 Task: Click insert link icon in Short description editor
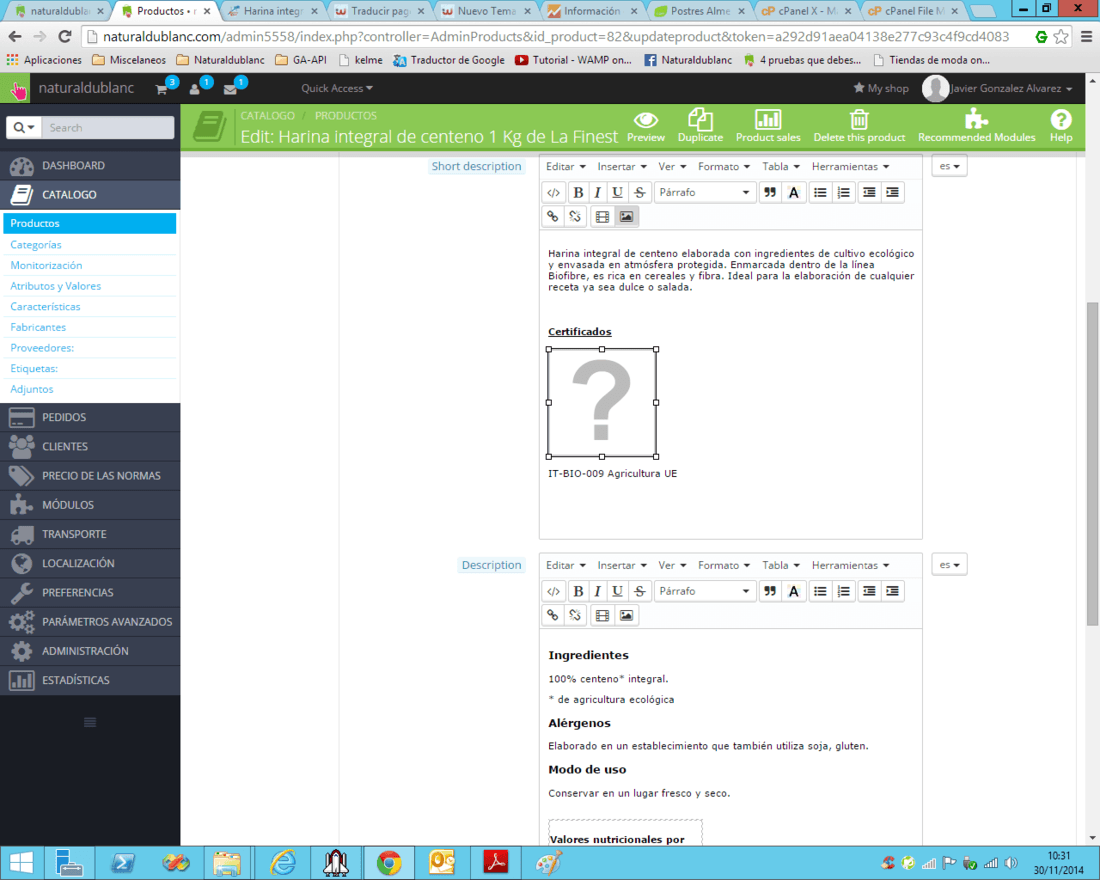[553, 216]
